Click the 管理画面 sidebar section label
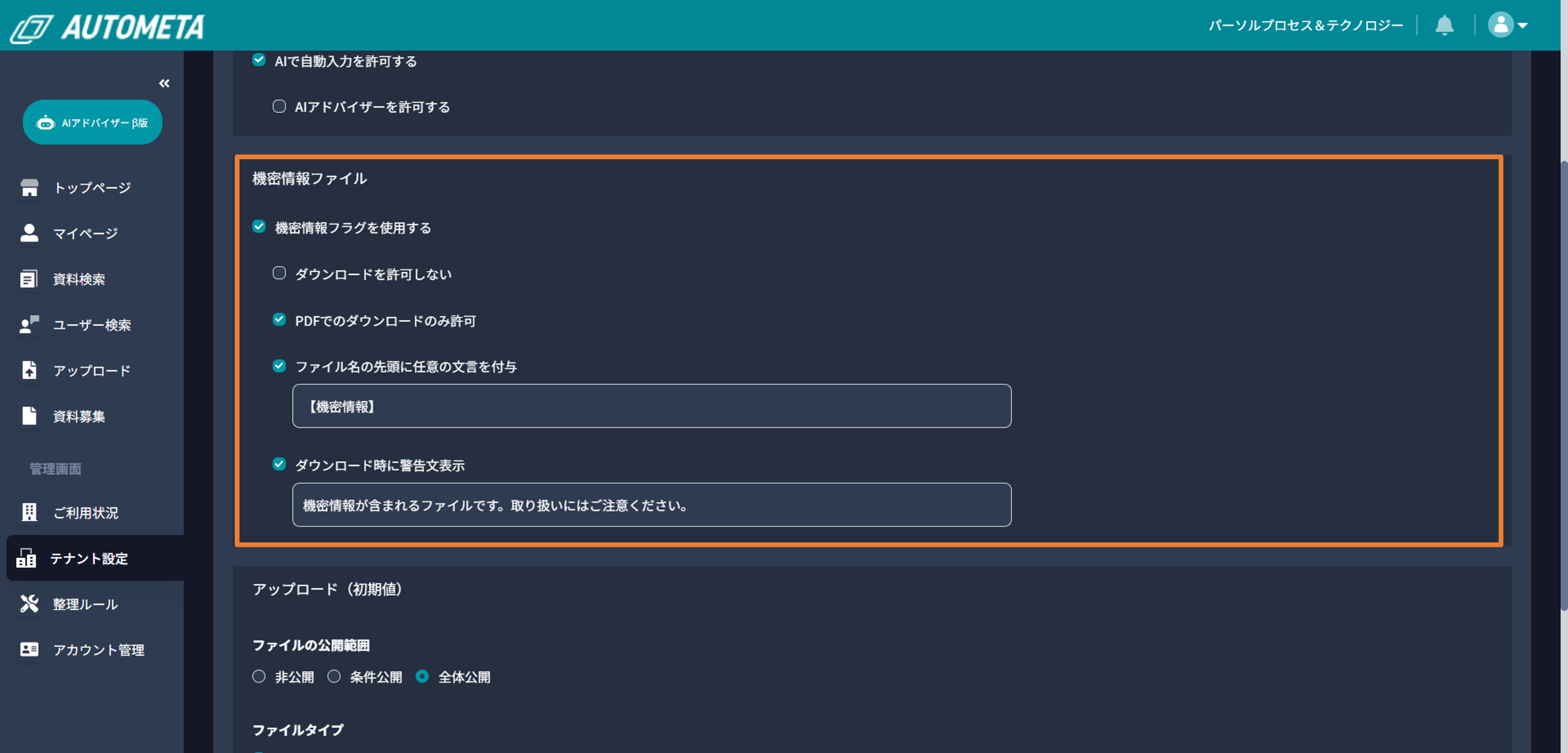The height and width of the screenshot is (753, 1568). [x=56, y=469]
